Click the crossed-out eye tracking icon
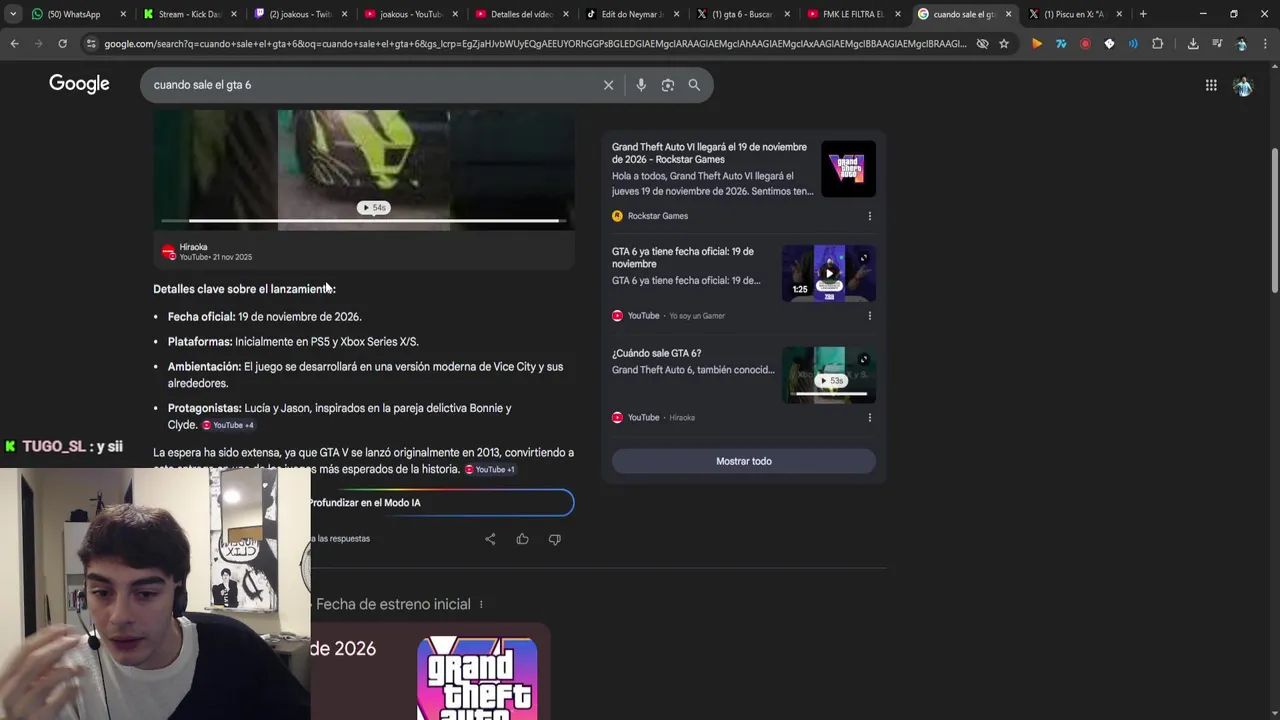The image size is (1280, 720). [x=982, y=44]
